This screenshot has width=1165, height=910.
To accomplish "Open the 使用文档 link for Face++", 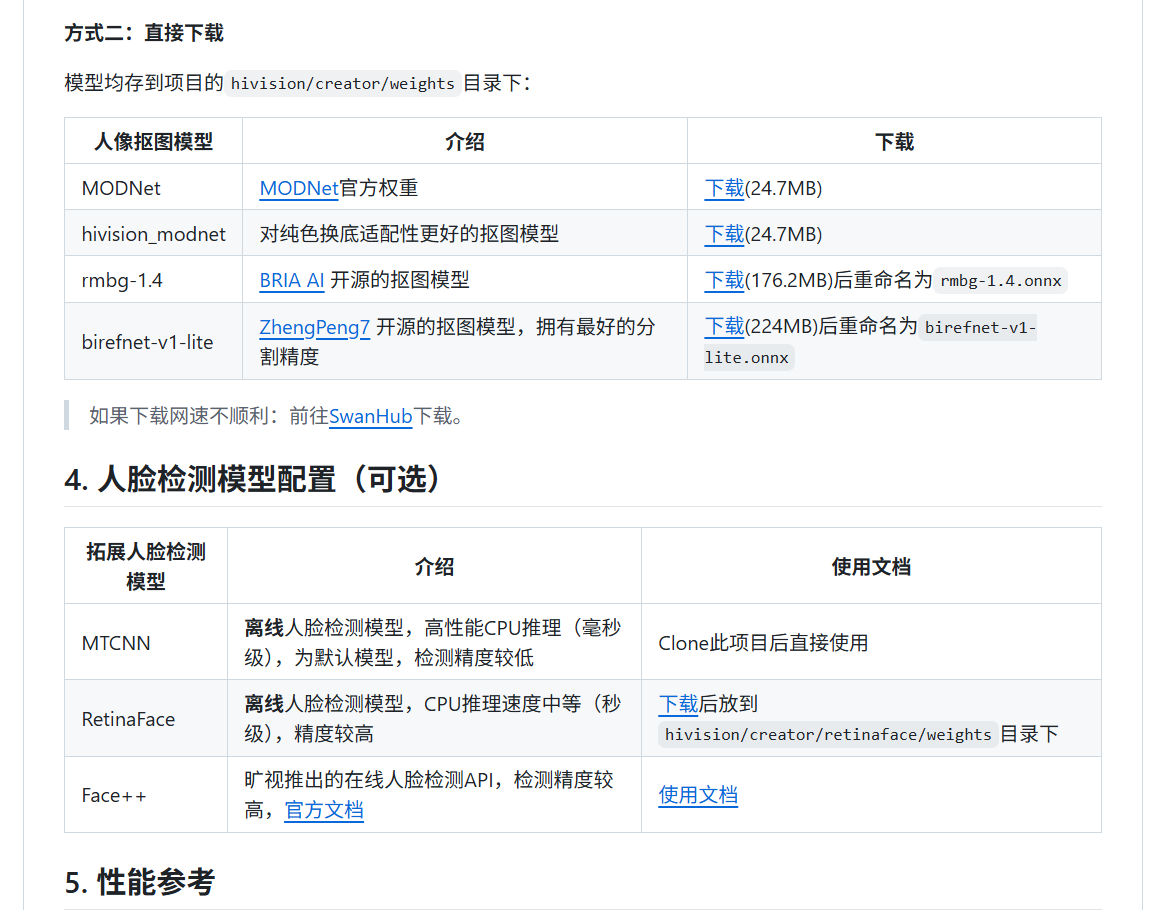I will (698, 795).
